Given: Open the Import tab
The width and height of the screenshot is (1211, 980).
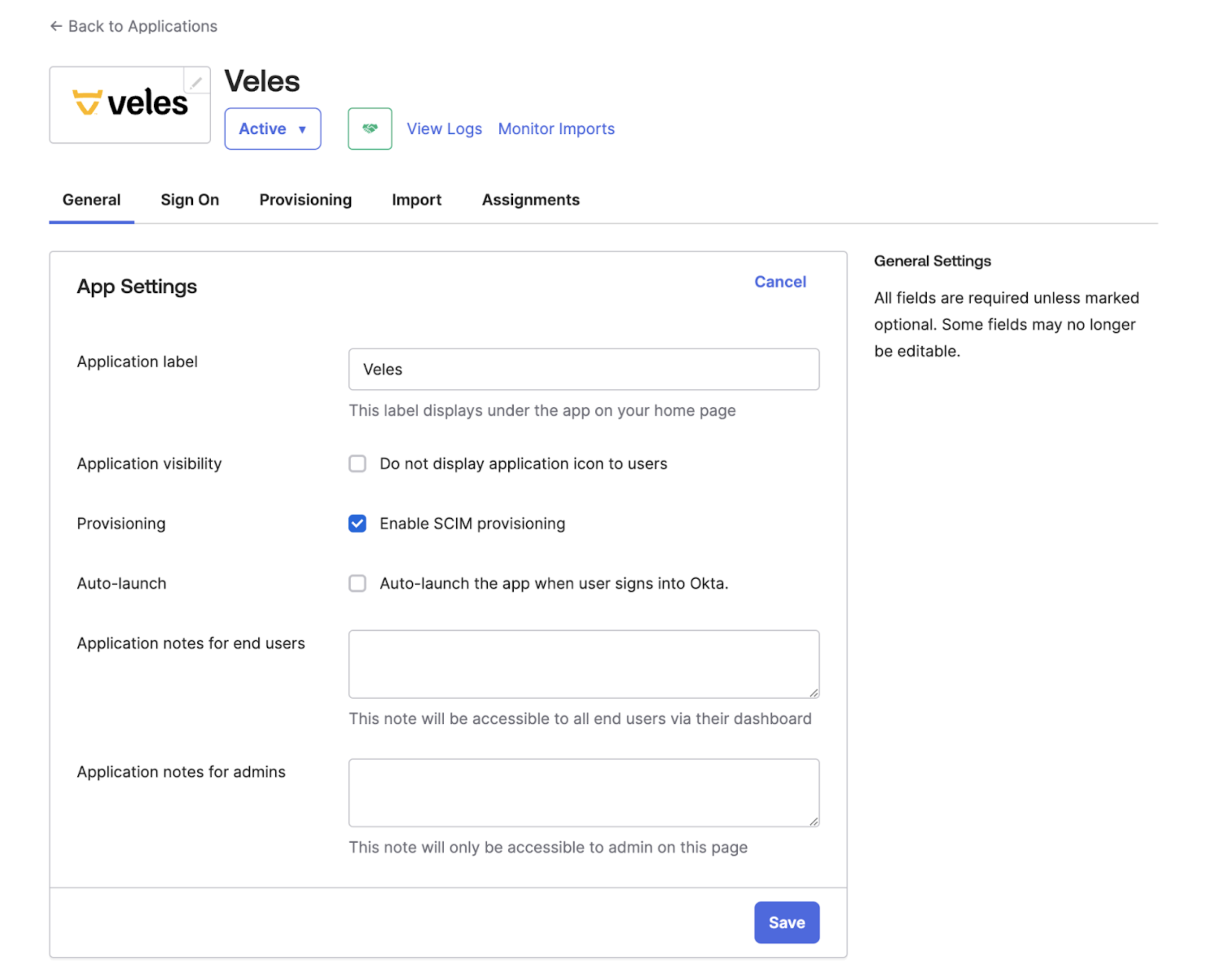Looking at the screenshot, I should point(417,200).
